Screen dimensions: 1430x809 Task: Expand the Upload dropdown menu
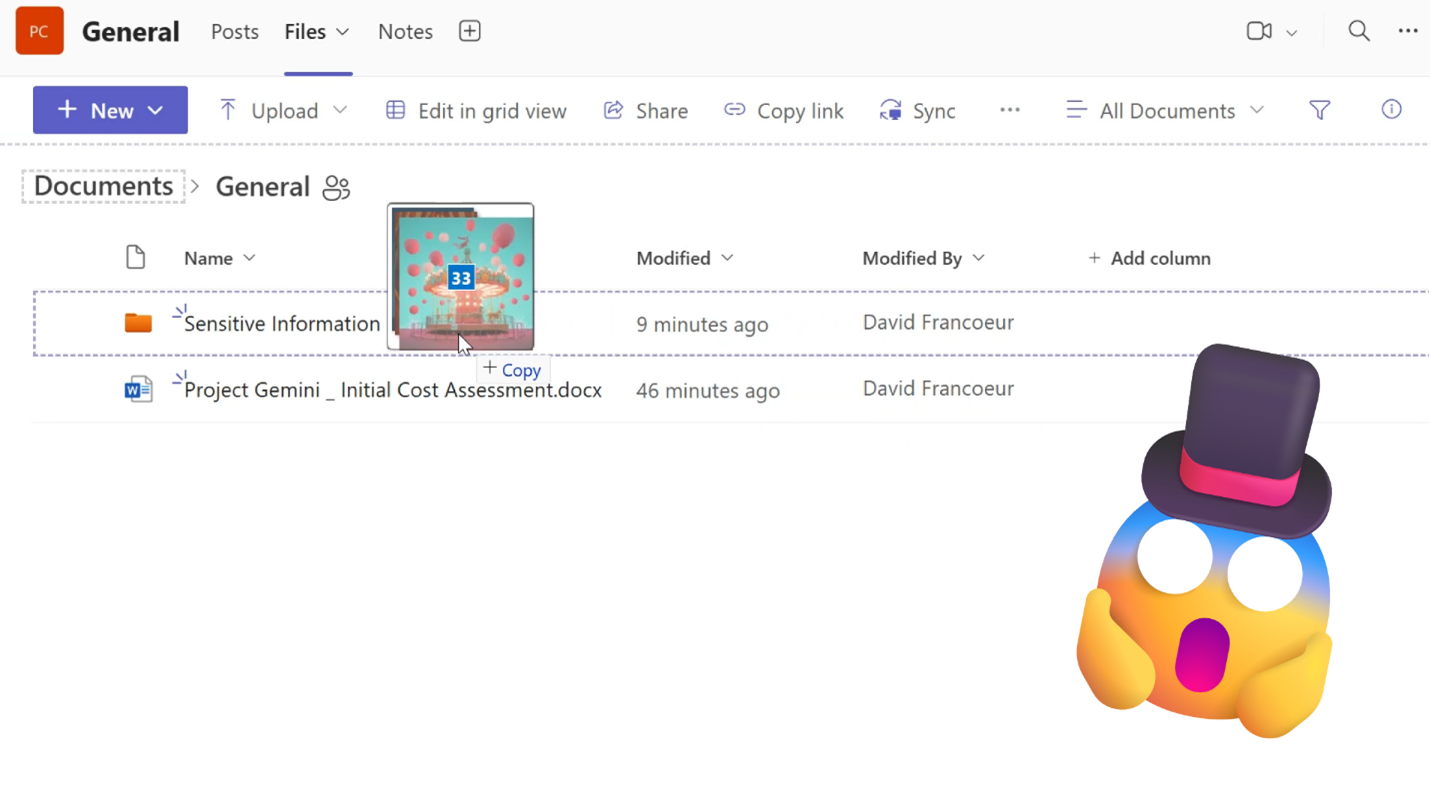[340, 110]
